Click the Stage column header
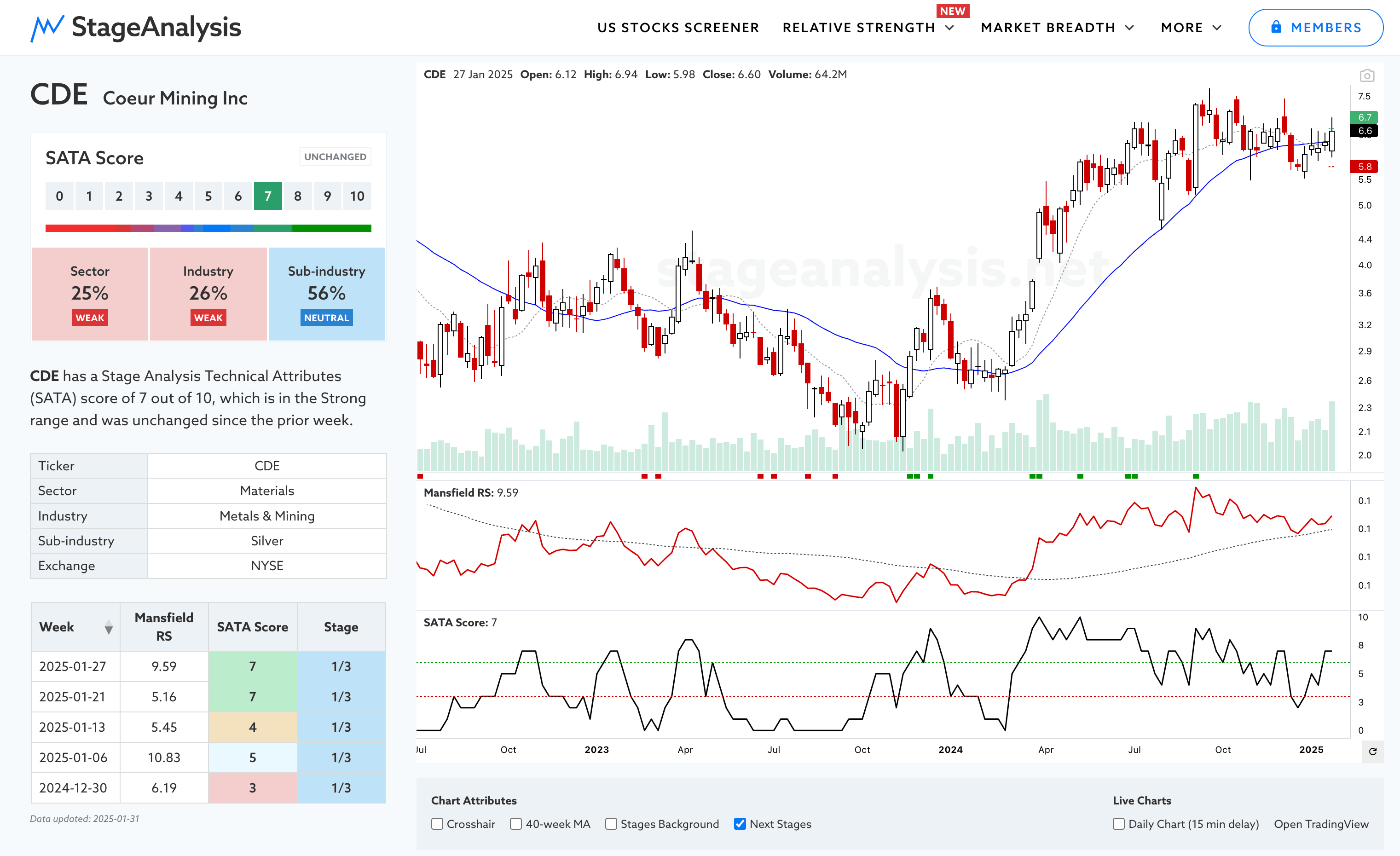 (341, 627)
